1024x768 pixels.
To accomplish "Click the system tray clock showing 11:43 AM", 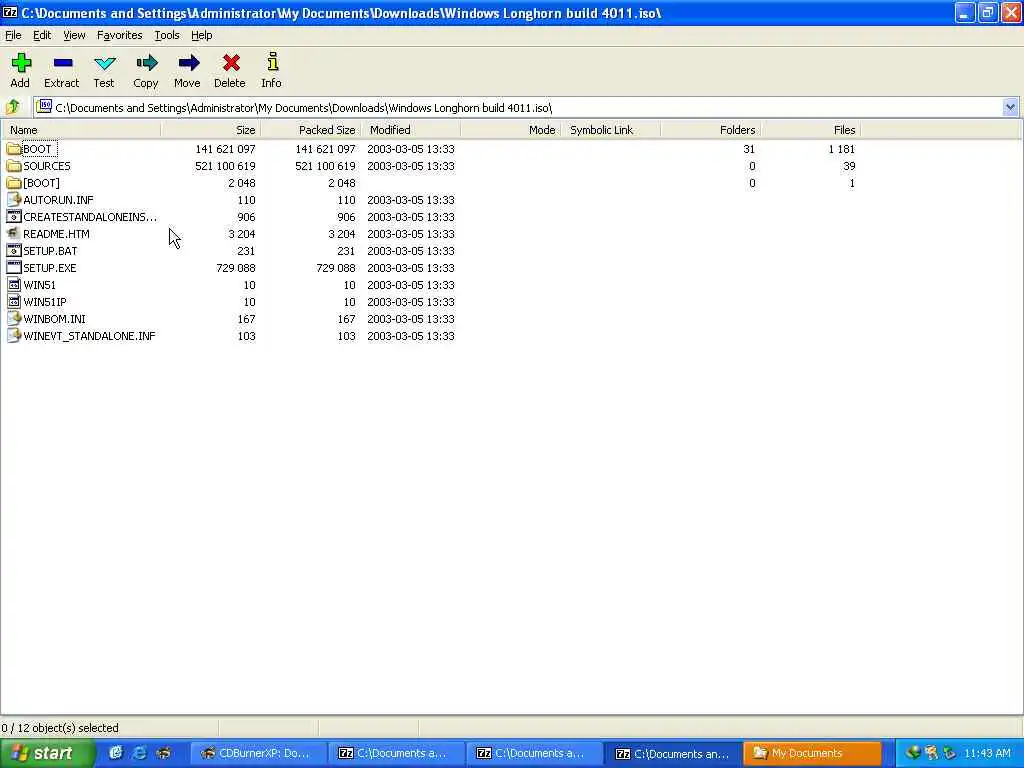I will point(987,753).
